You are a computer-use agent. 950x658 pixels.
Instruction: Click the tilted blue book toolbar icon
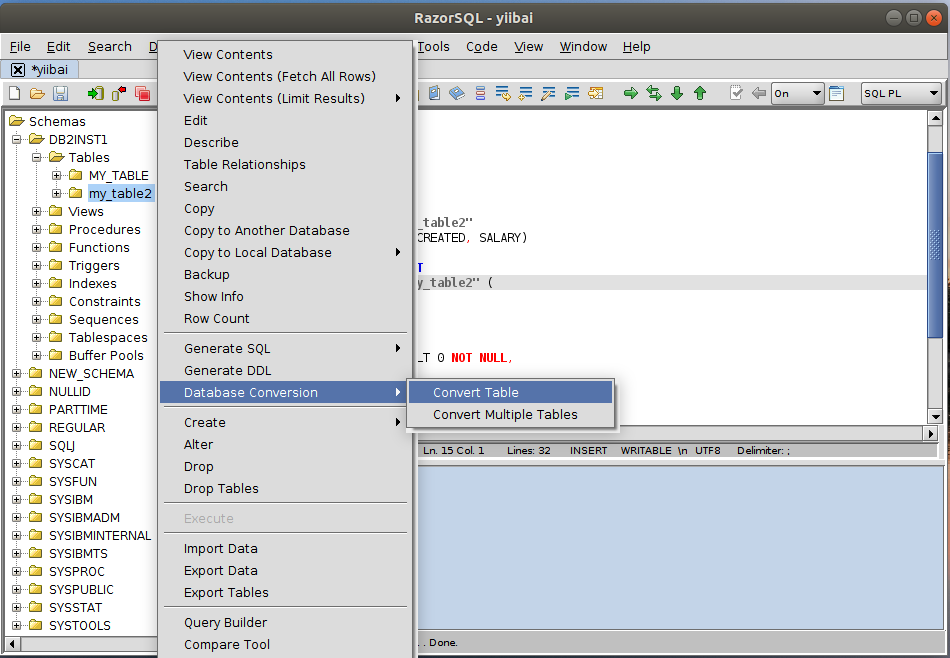[457, 93]
